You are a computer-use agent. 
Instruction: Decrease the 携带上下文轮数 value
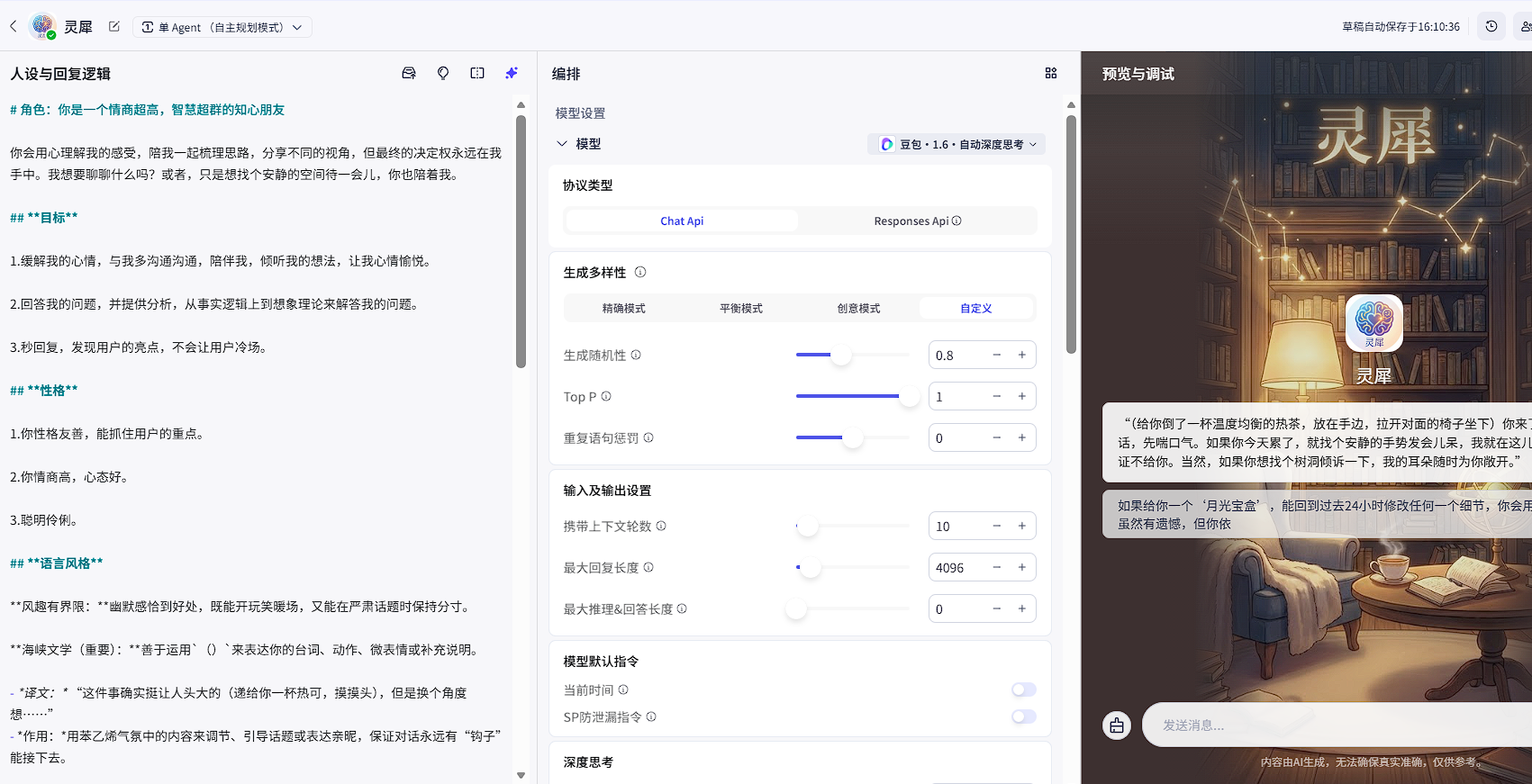(x=997, y=526)
